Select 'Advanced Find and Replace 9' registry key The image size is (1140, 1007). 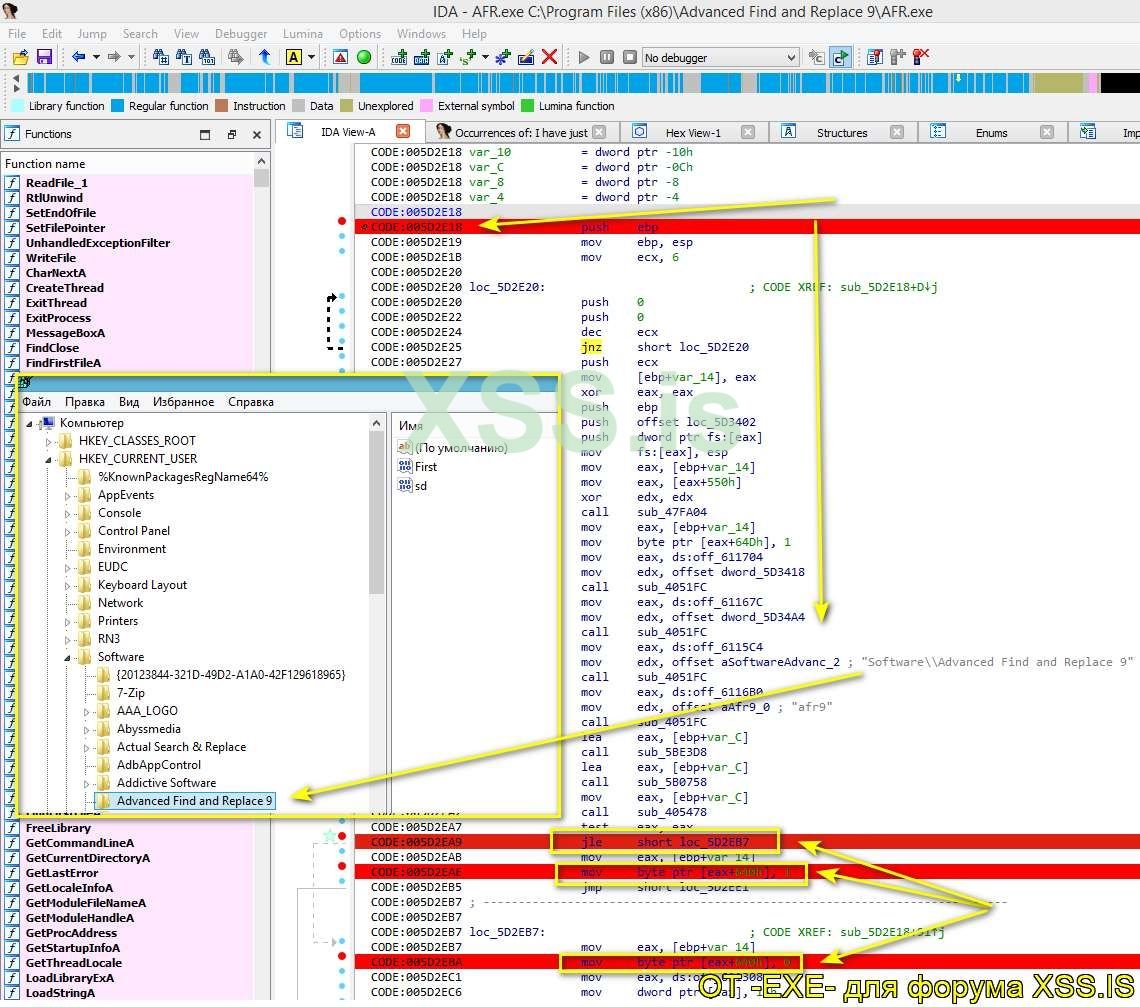[194, 801]
